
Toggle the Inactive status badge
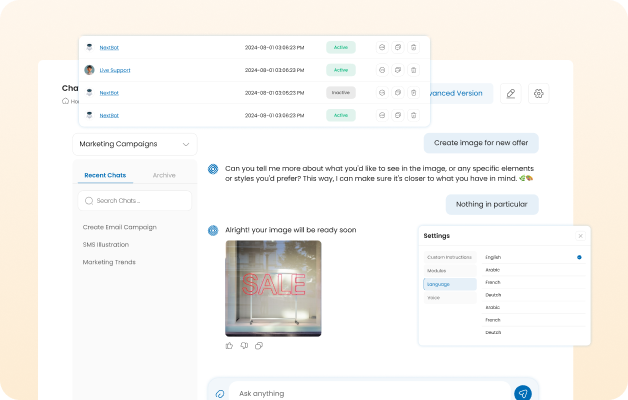pos(340,92)
